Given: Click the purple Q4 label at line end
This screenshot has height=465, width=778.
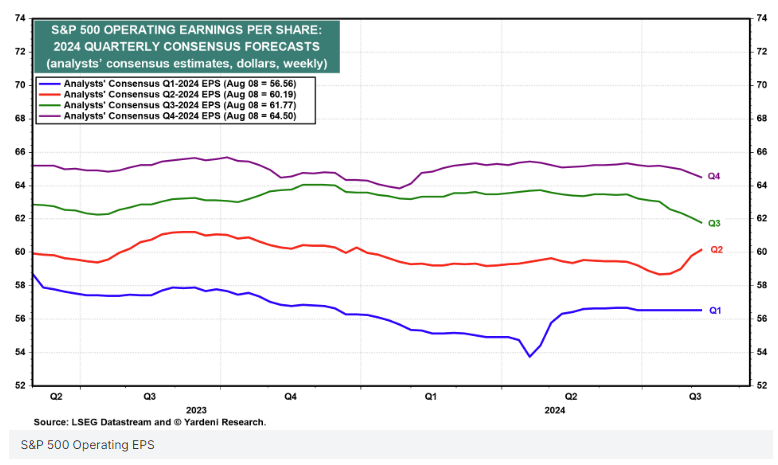Looking at the screenshot, I should (714, 177).
